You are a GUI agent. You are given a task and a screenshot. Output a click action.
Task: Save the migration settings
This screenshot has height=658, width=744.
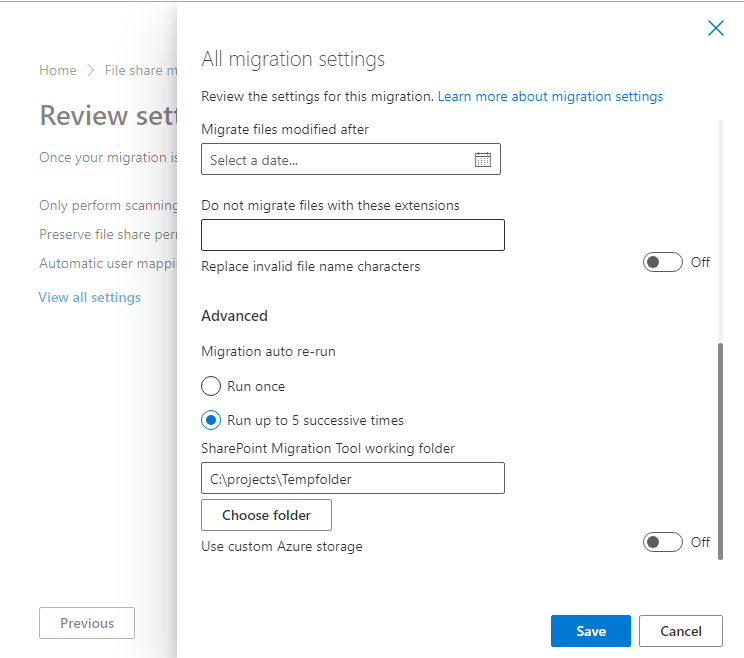coord(591,631)
